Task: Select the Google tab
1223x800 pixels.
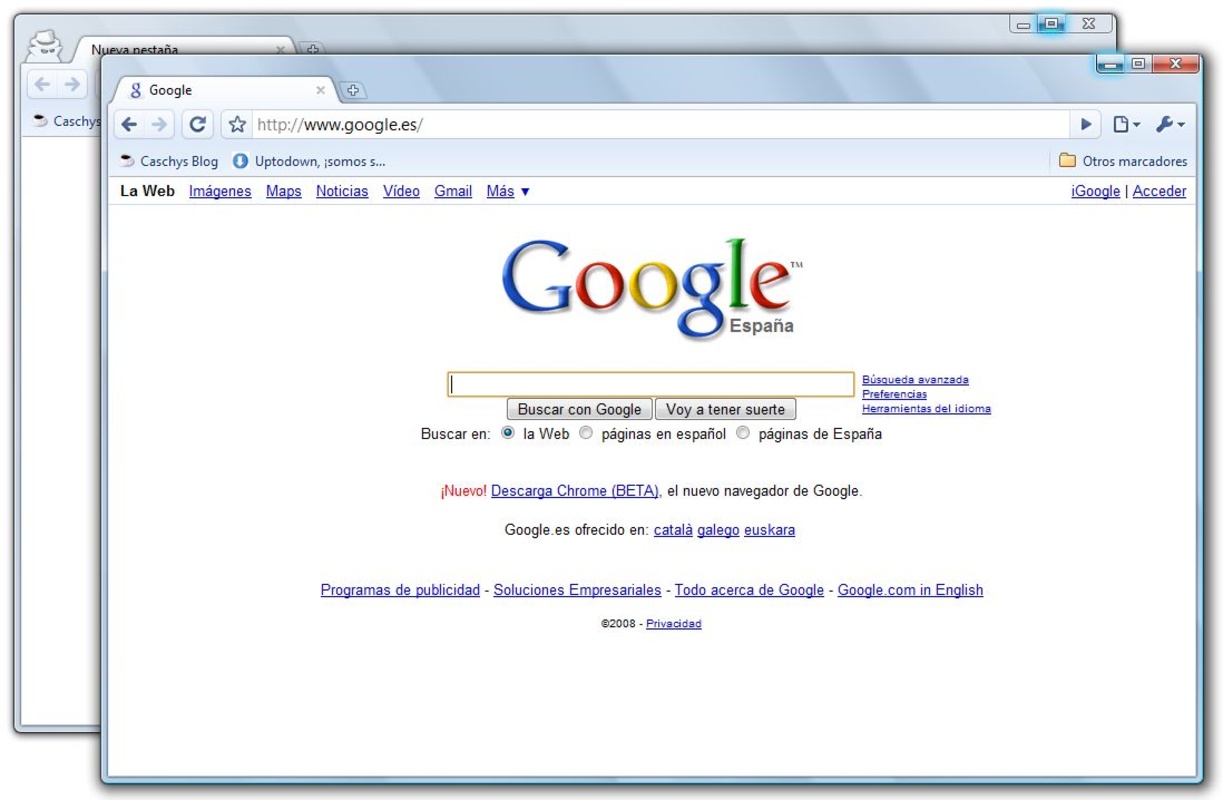Action: pos(222,90)
